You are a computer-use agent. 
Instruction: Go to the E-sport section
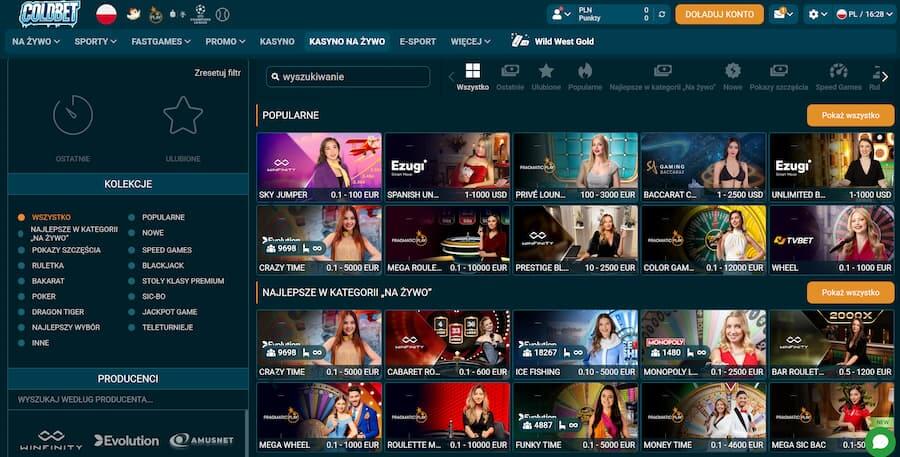tap(417, 41)
